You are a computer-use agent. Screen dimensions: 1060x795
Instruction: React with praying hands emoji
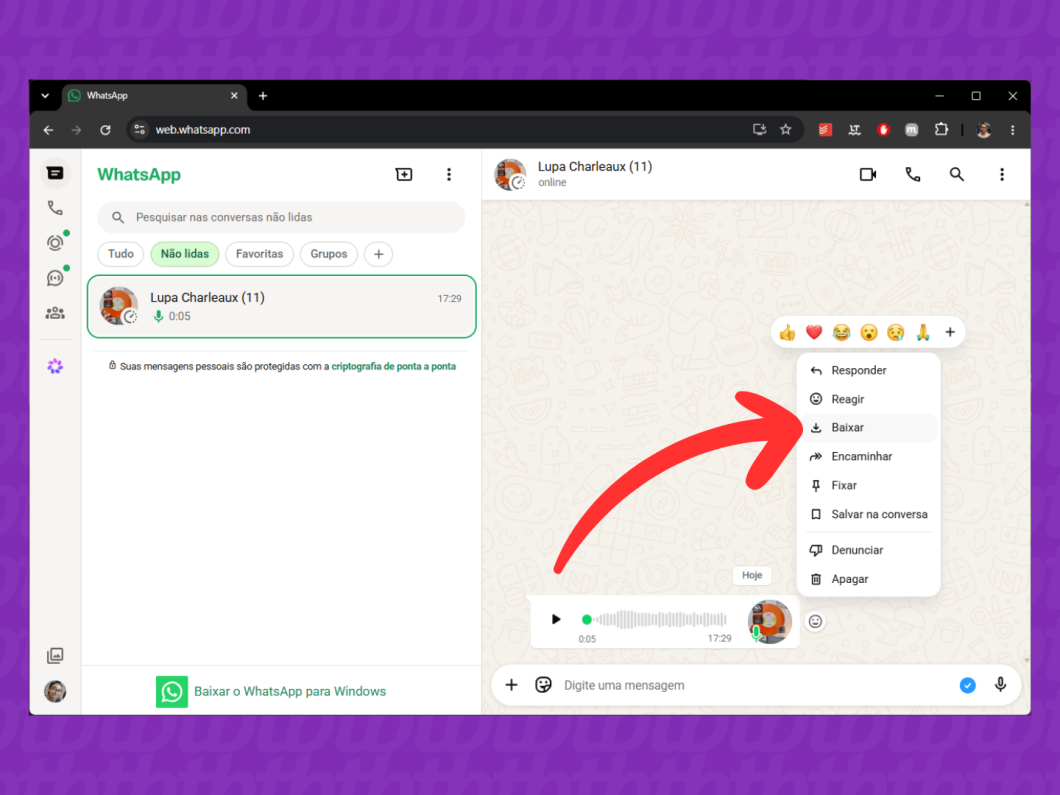tap(923, 332)
